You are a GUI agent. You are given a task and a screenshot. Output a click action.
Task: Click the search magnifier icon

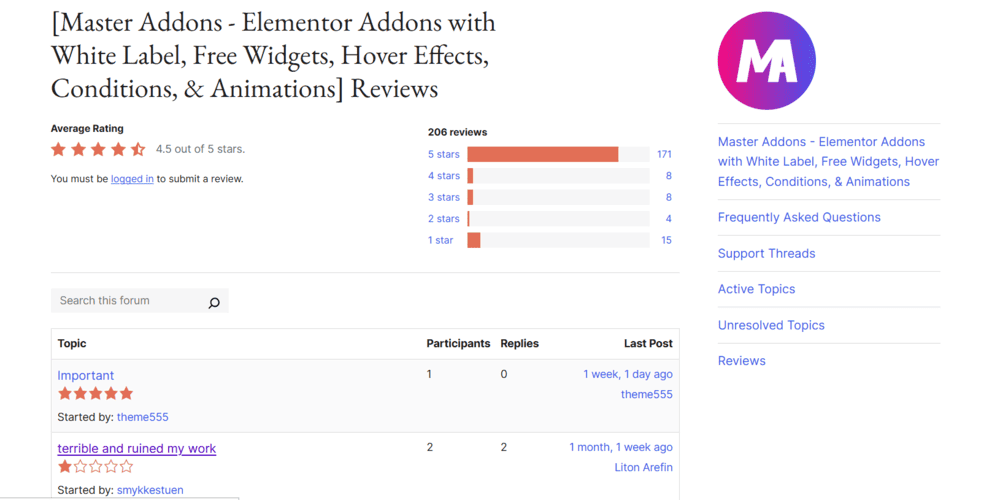(x=213, y=302)
